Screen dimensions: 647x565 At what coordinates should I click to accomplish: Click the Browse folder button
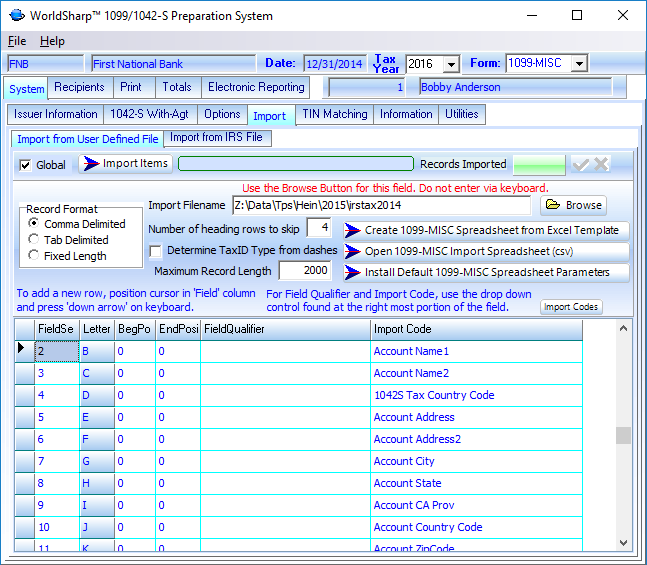[574, 205]
